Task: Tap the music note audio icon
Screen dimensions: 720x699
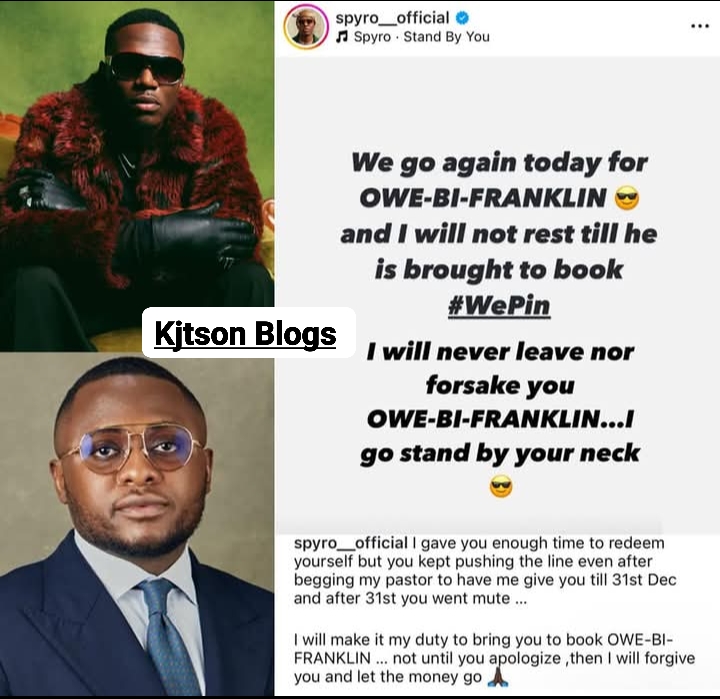Action: tap(341, 37)
